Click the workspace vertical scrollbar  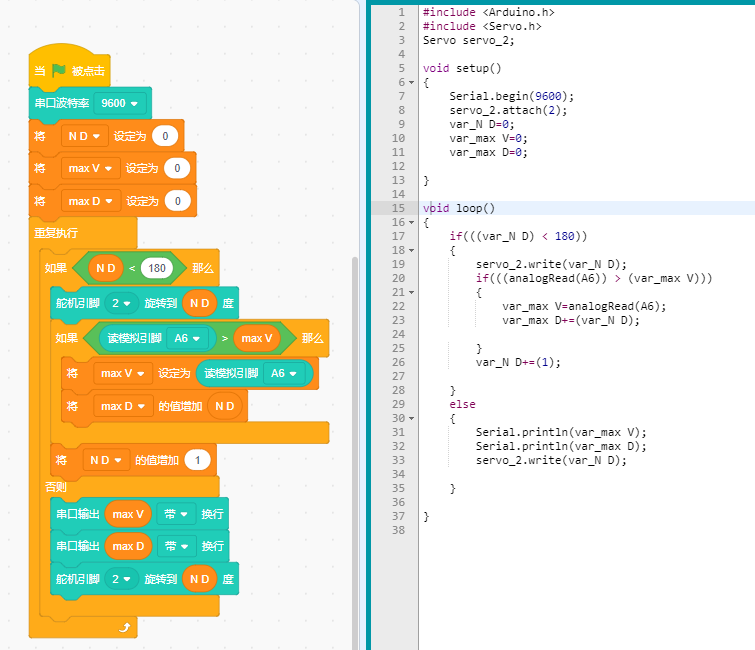355,453
